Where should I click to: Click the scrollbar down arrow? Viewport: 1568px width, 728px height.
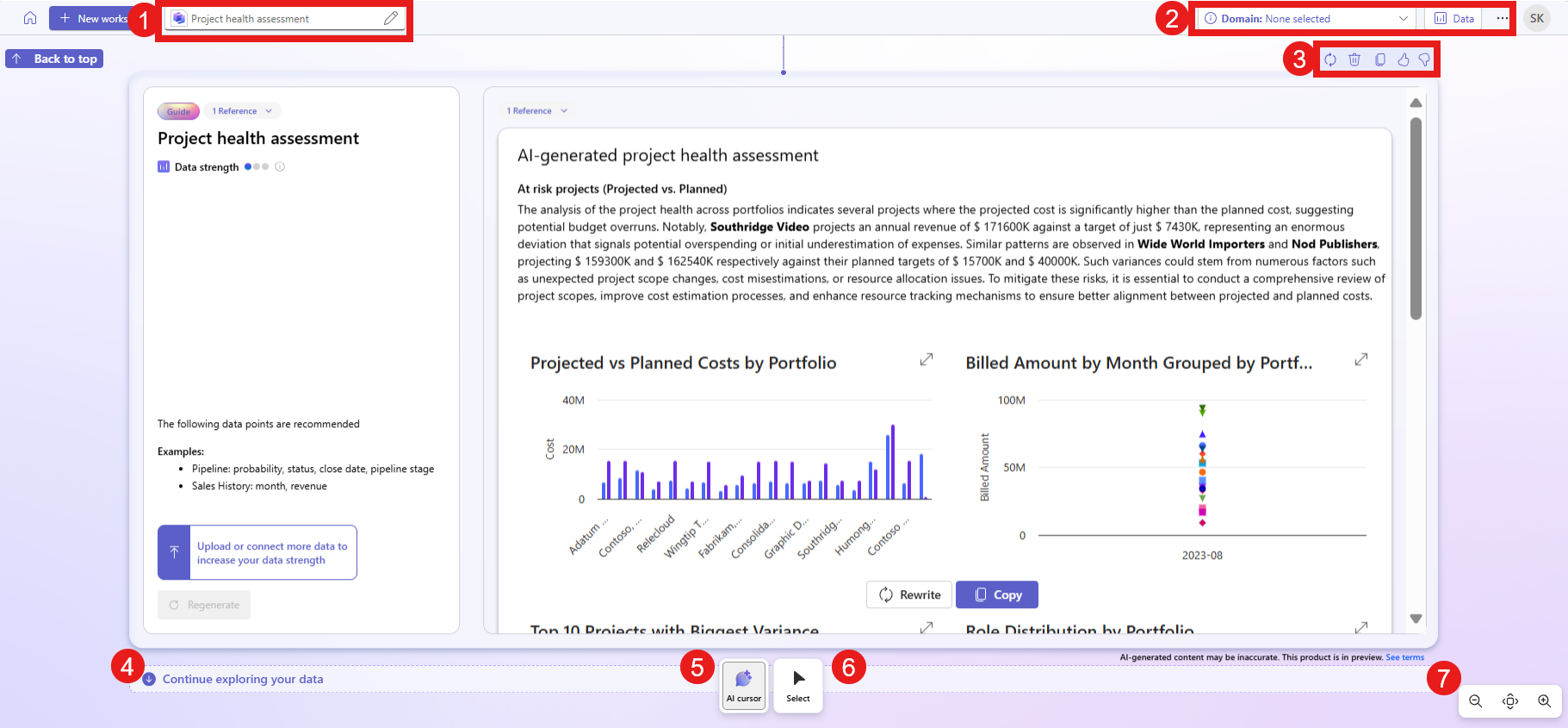click(1416, 619)
